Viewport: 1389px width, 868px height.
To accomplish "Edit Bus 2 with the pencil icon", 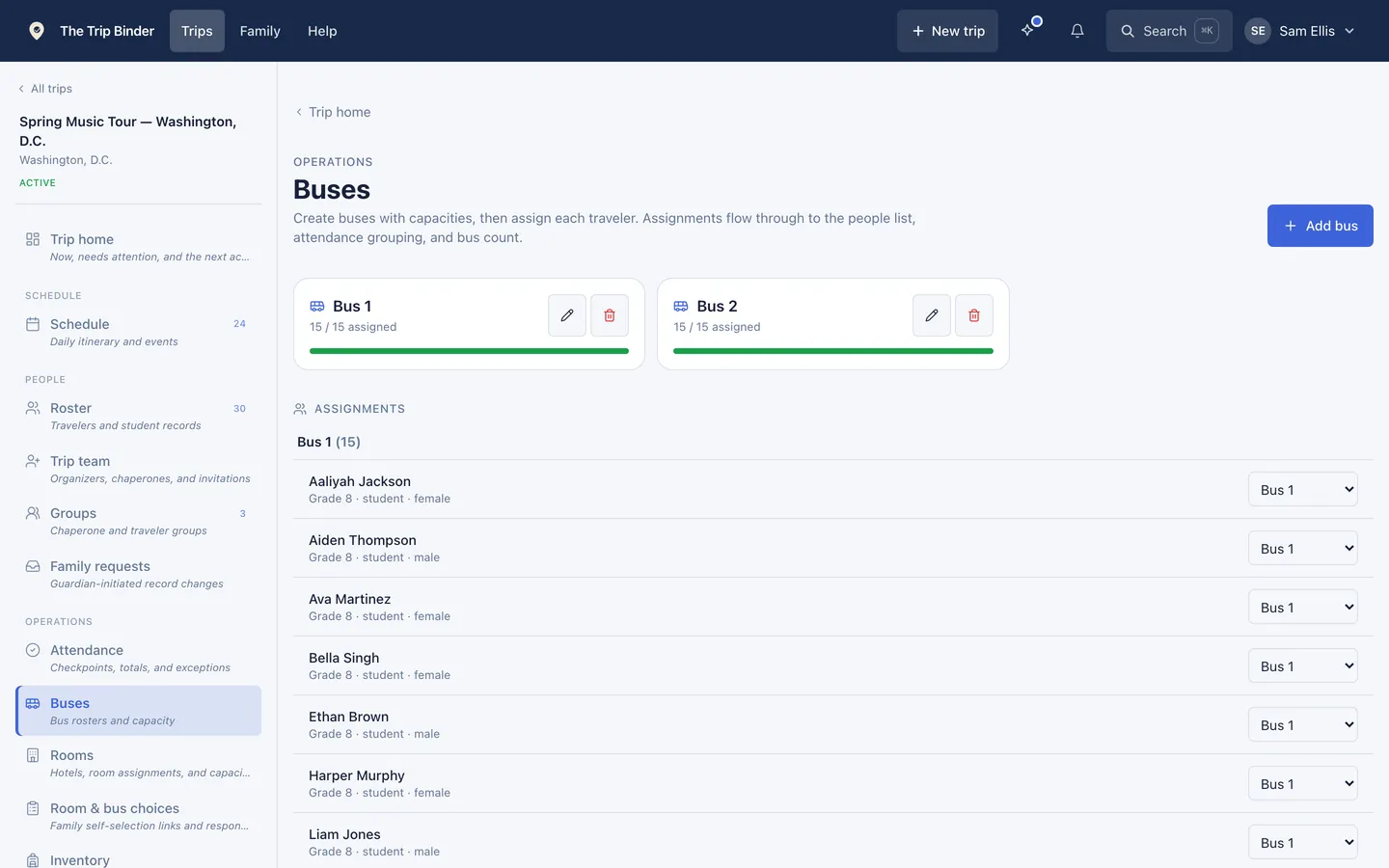I will point(932,315).
